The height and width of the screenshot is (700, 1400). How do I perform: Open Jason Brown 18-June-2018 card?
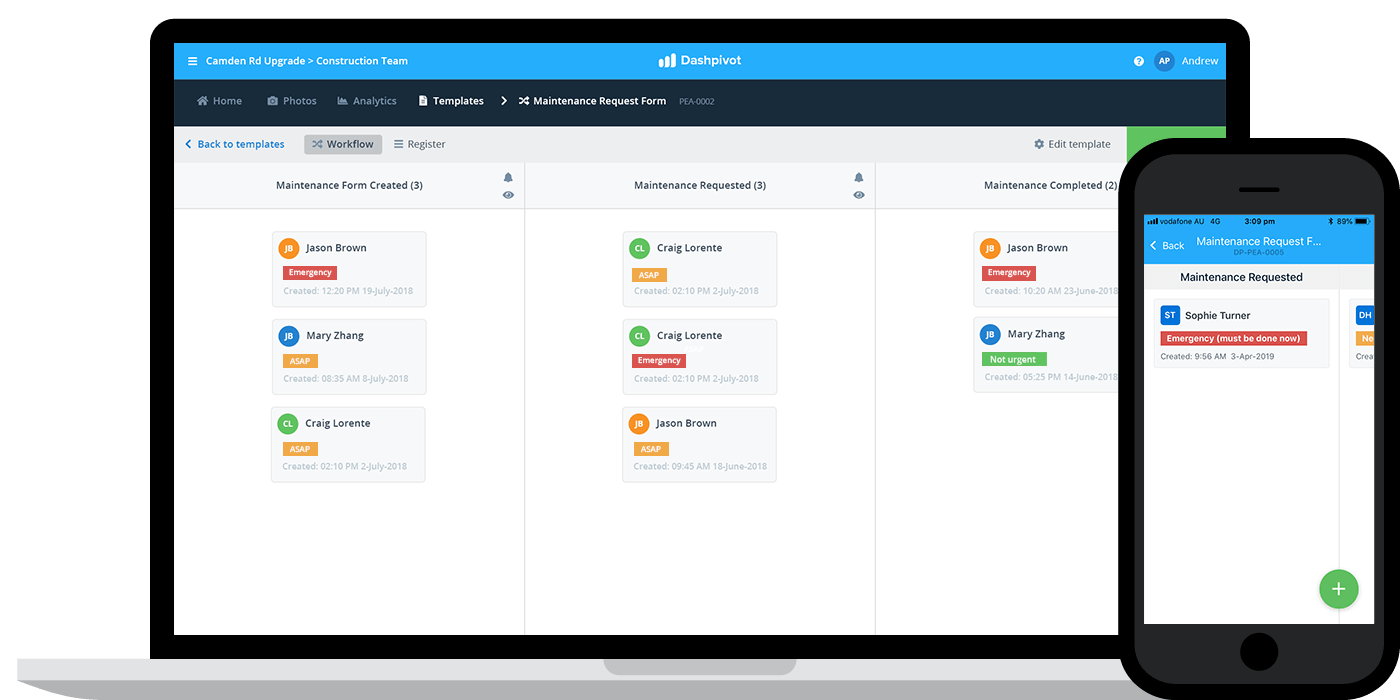click(x=700, y=445)
